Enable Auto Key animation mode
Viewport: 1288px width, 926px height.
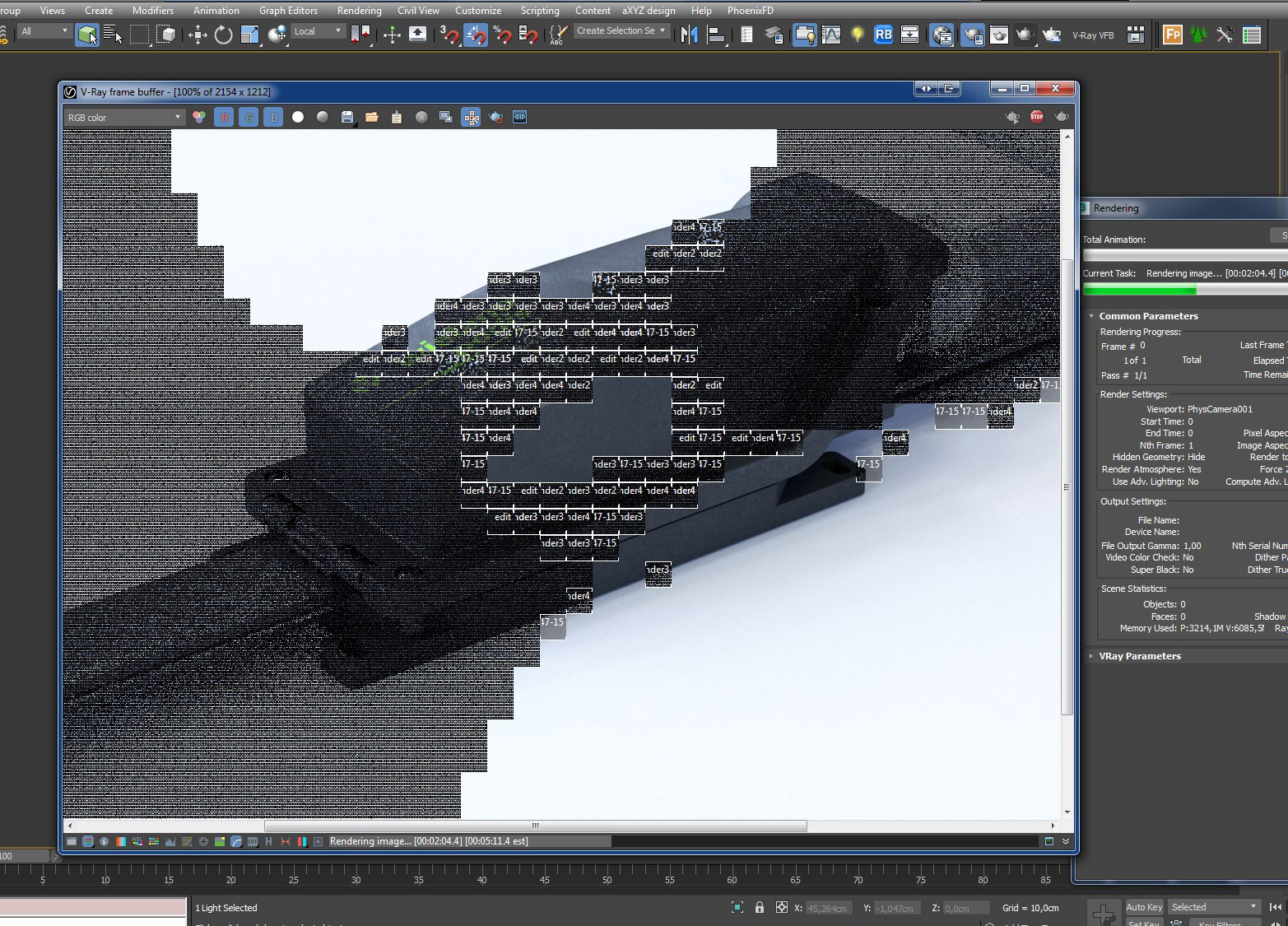[1144, 906]
